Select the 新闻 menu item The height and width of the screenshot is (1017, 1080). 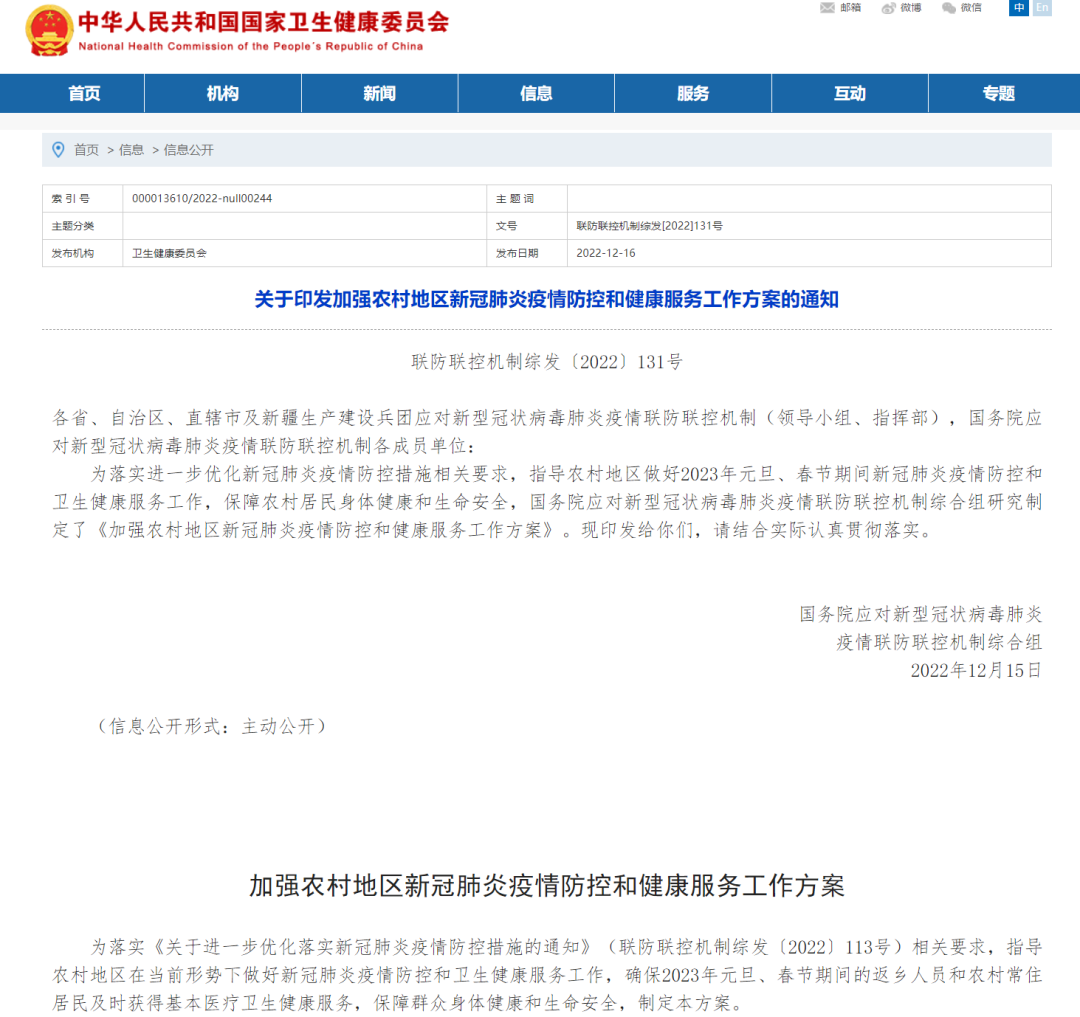click(379, 93)
